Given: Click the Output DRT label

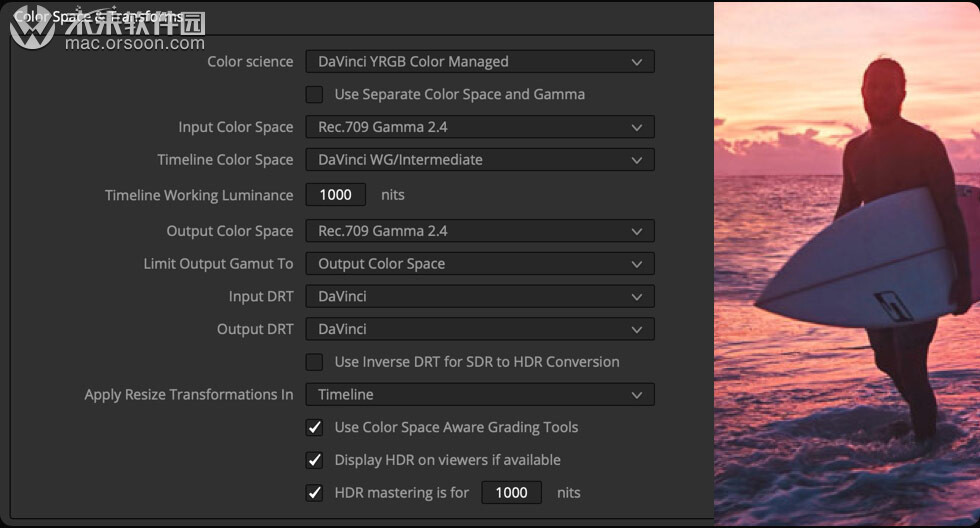Looking at the screenshot, I should pyautogui.click(x=255, y=329).
